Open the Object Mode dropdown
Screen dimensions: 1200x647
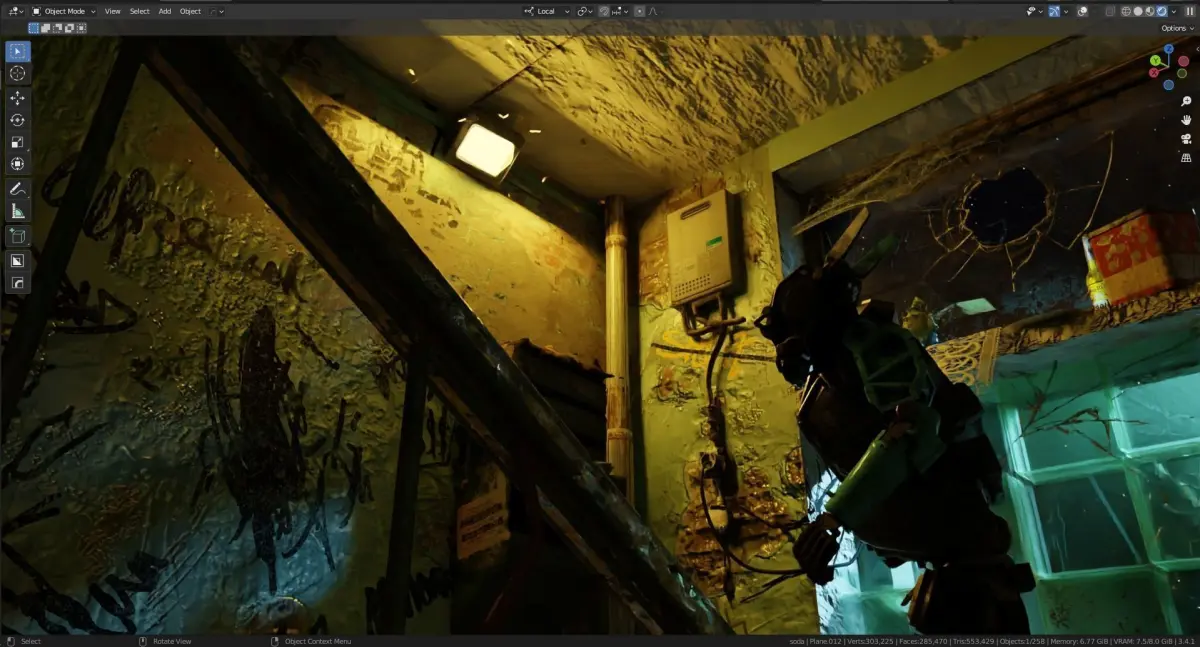click(x=64, y=11)
